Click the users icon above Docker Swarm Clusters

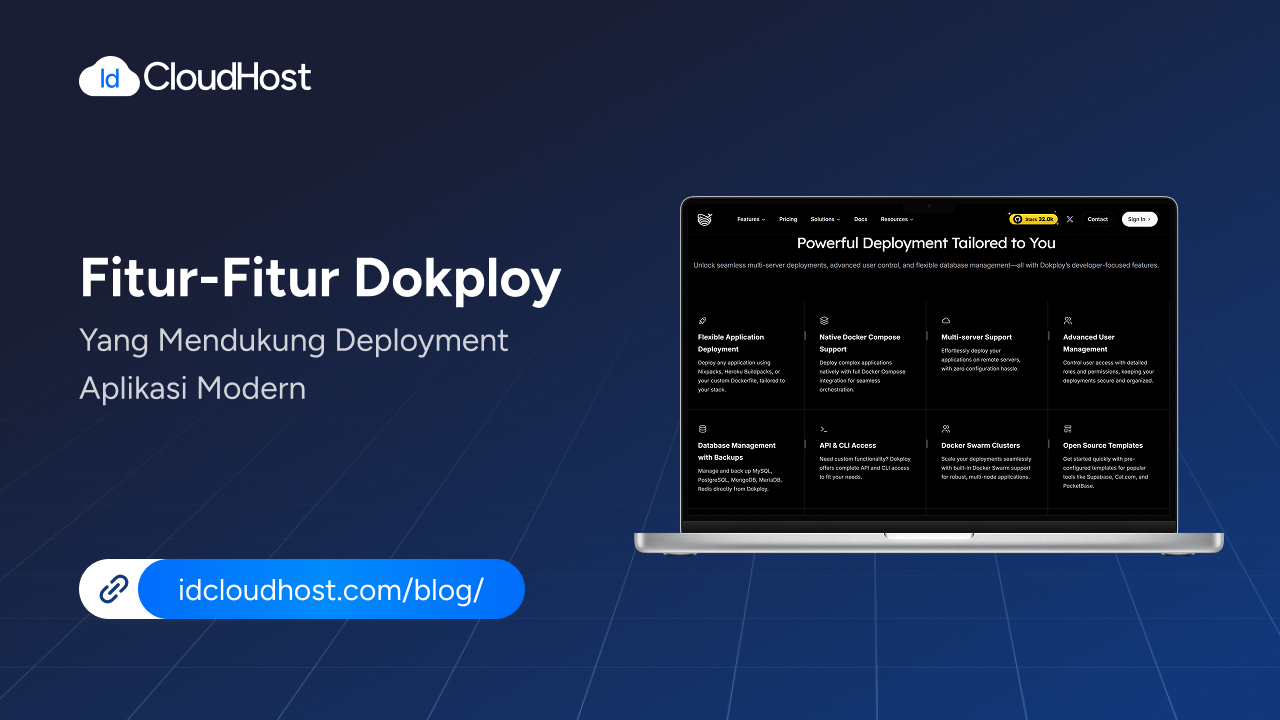click(946, 428)
